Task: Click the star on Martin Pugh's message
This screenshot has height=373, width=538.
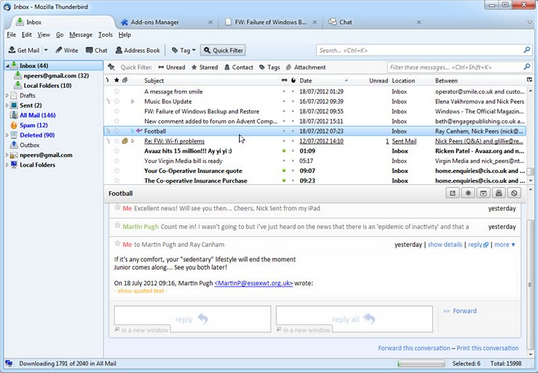Action: (117, 225)
